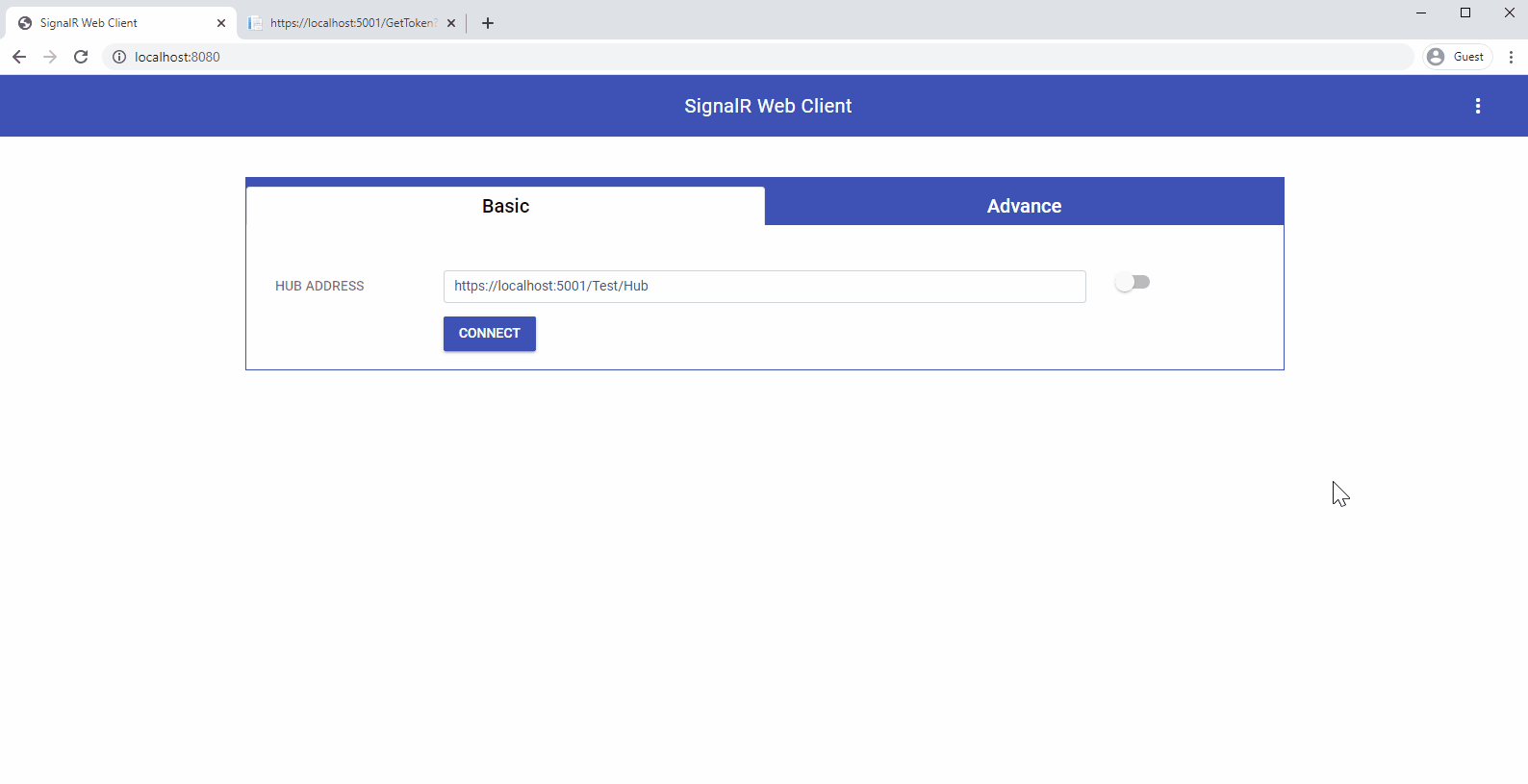This screenshot has width=1528, height=784.
Task: Focus the Hub Address input field
Action: 765,287
